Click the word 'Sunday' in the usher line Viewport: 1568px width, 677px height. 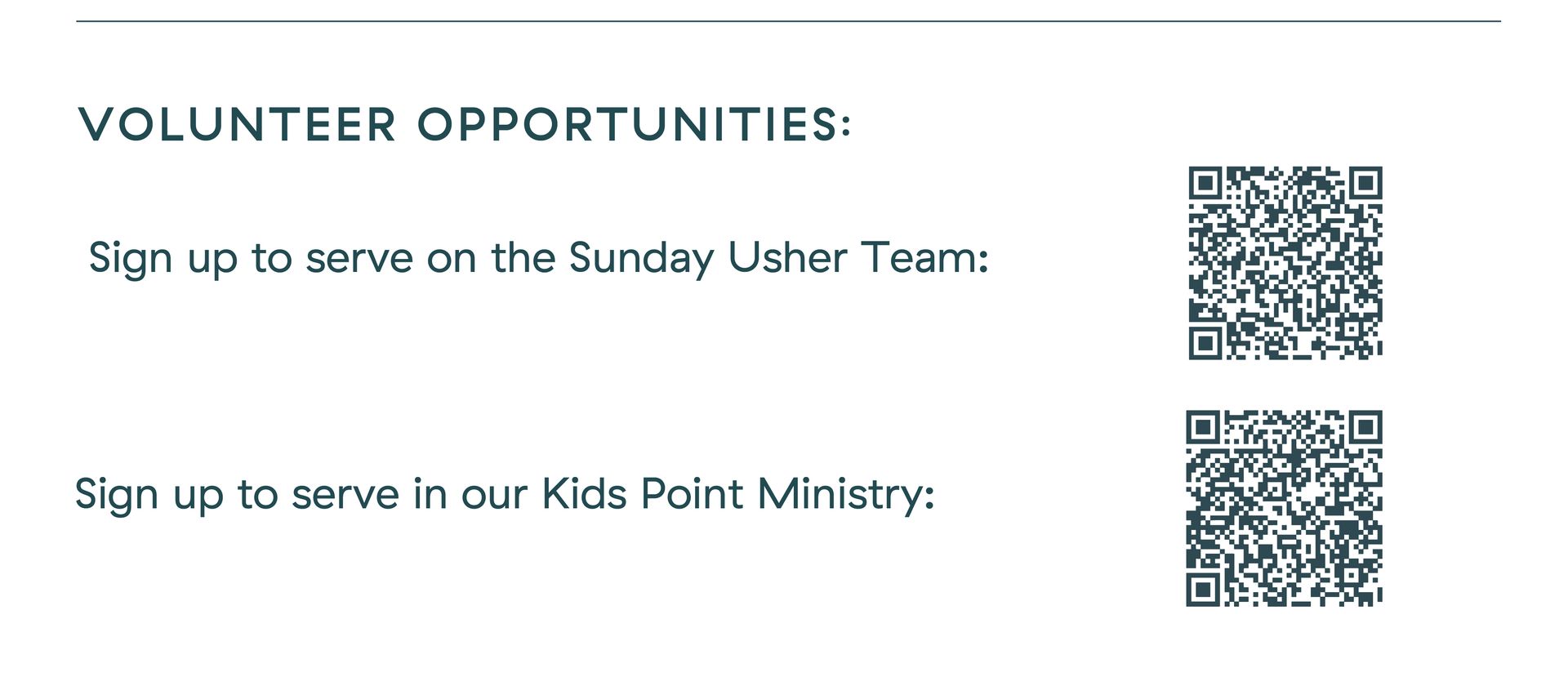point(641,259)
